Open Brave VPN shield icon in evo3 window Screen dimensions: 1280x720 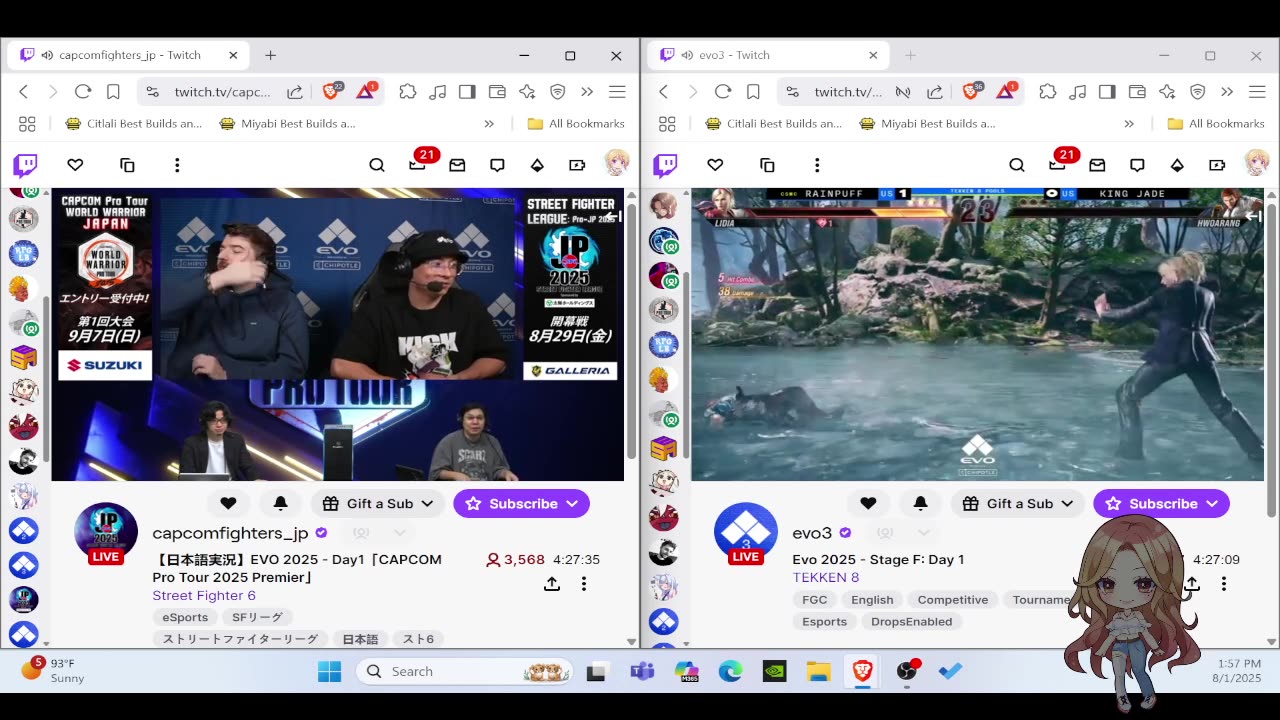tap(1198, 92)
